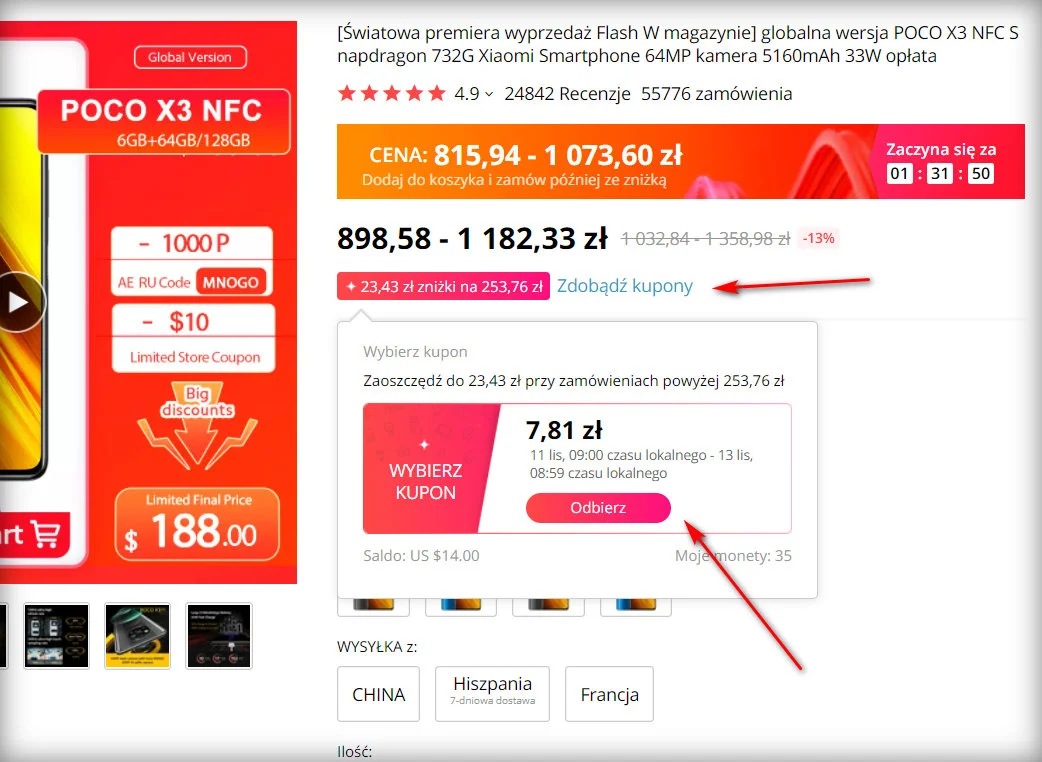Click the shopping cart icon on banner

[x=46, y=534]
